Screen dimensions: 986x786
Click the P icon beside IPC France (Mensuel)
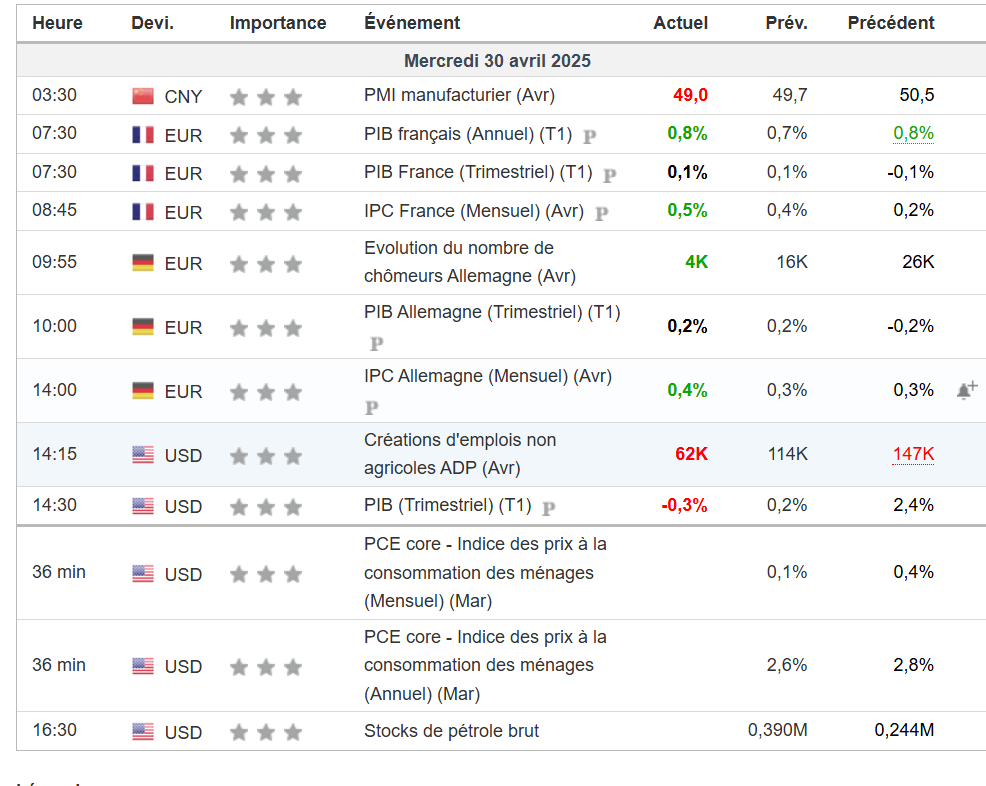(602, 212)
